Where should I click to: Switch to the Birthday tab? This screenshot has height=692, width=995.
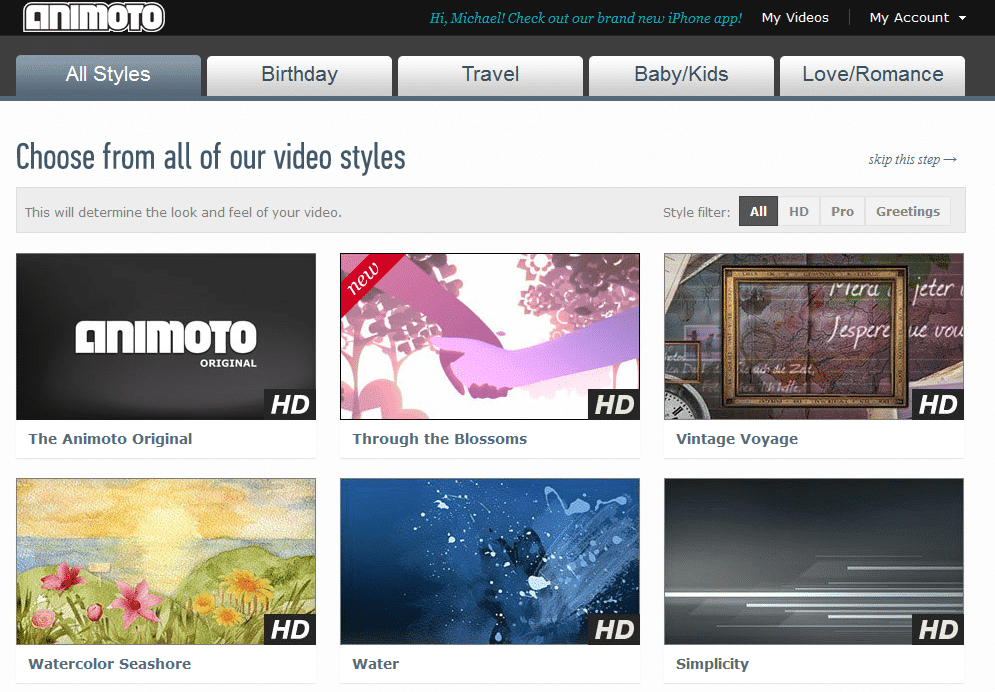pyautogui.click(x=300, y=75)
